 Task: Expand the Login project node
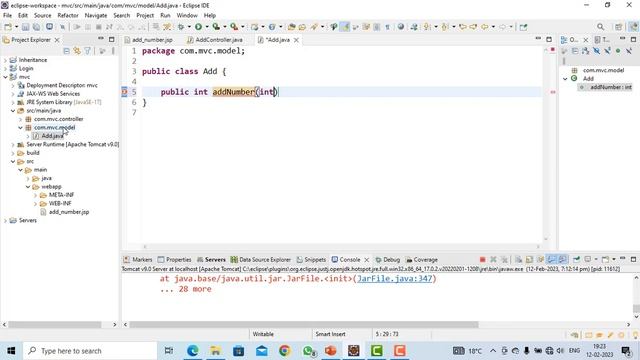(5, 69)
